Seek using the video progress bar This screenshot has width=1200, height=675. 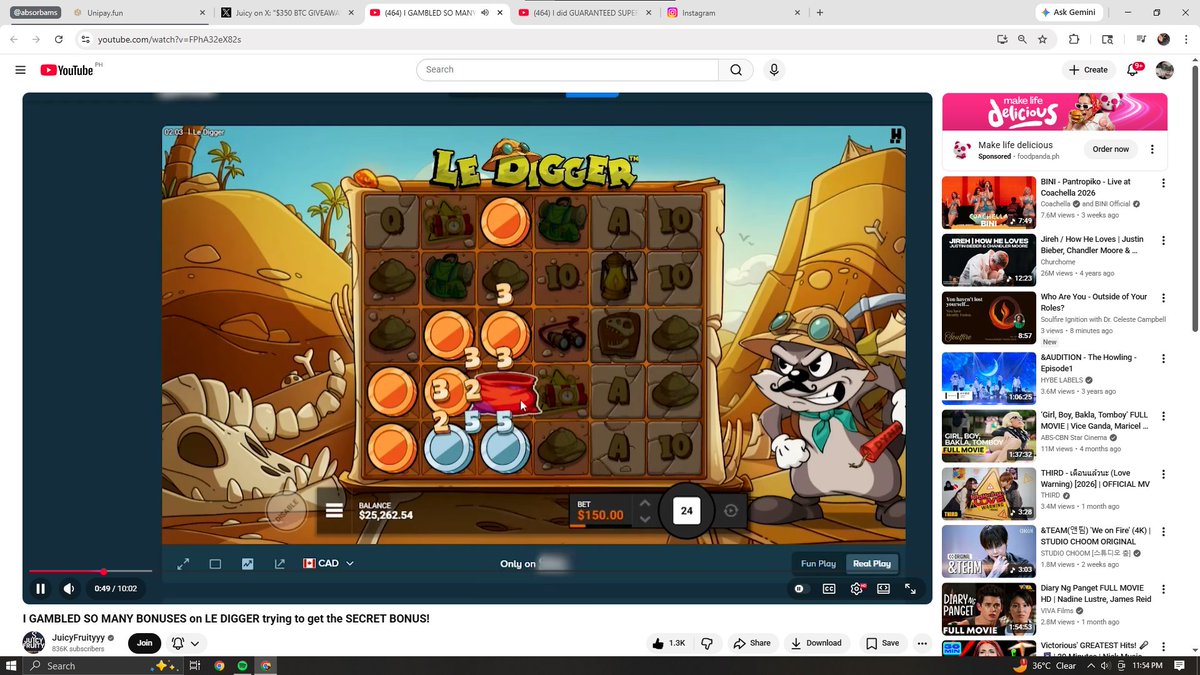(x=90, y=572)
